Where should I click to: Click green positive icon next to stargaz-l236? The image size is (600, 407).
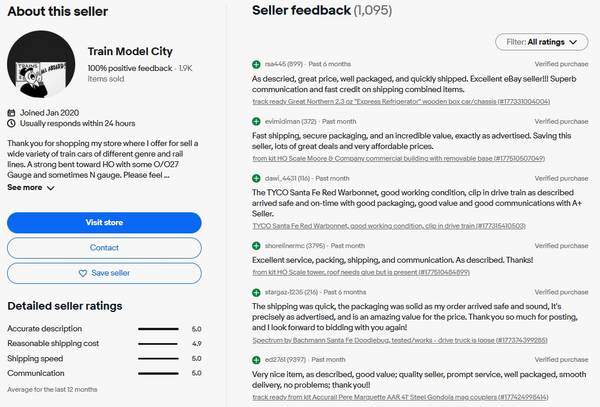(x=257, y=291)
